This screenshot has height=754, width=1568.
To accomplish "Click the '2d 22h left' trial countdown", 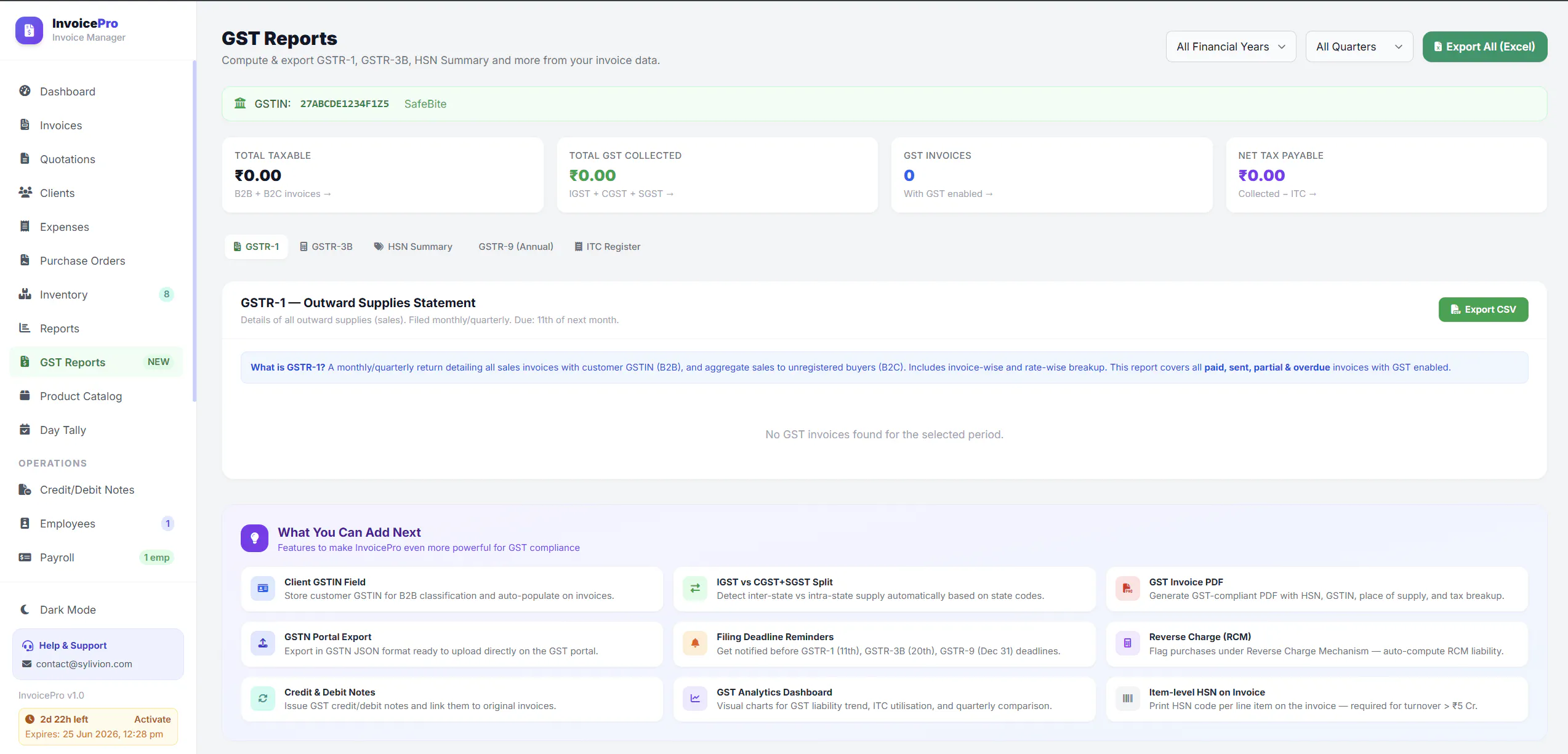I will (x=64, y=720).
